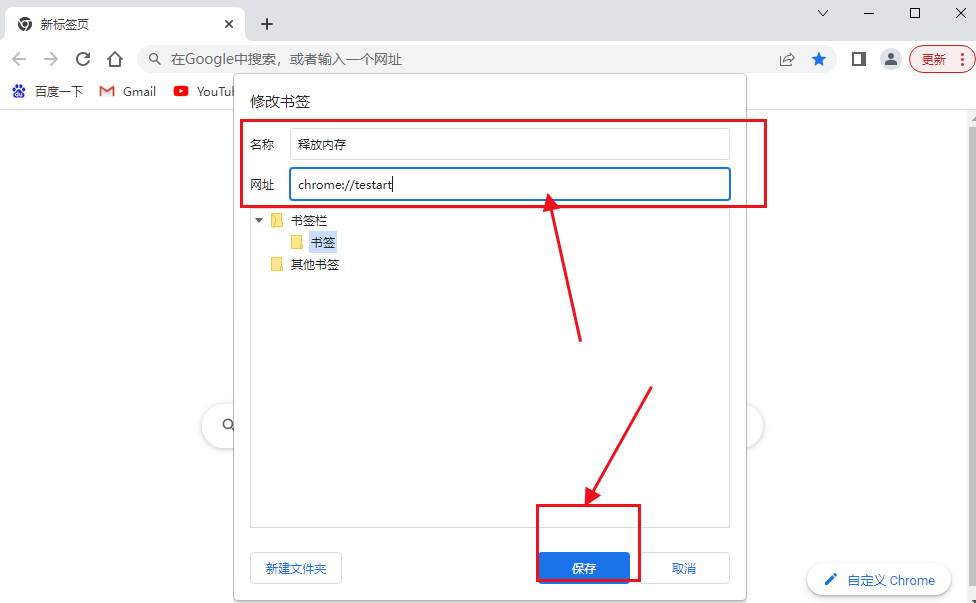Open the 百度一下 bookmark
This screenshot has width=976, height=603.
tap(47, 91)
